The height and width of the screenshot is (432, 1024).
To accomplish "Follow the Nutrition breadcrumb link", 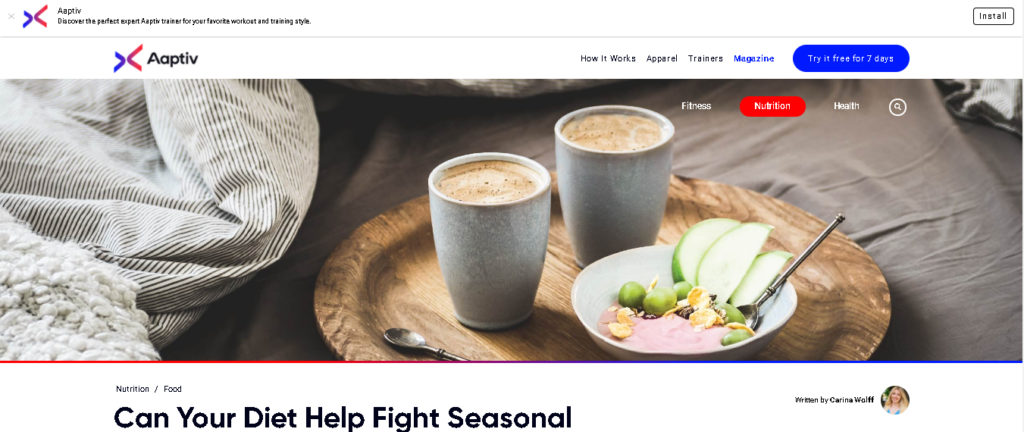I will (x=133, y=389).
